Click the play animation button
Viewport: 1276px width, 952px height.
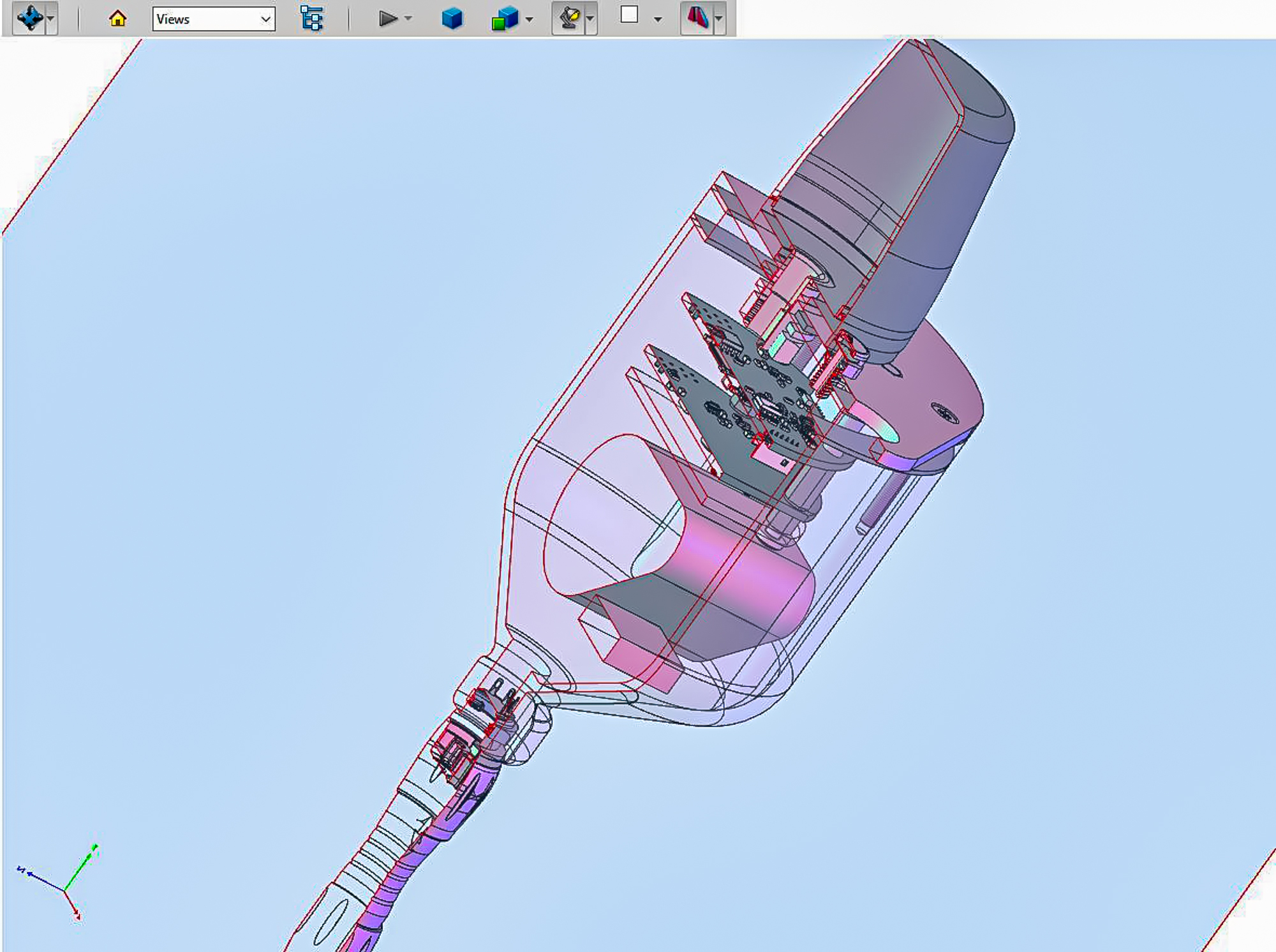pyautogui.click(x=387, y=19)
